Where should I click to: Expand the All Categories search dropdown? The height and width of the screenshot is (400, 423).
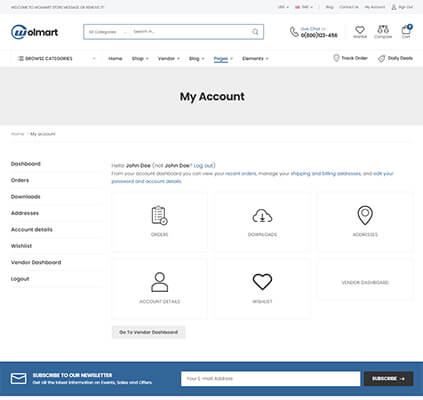tap(107, 32)
